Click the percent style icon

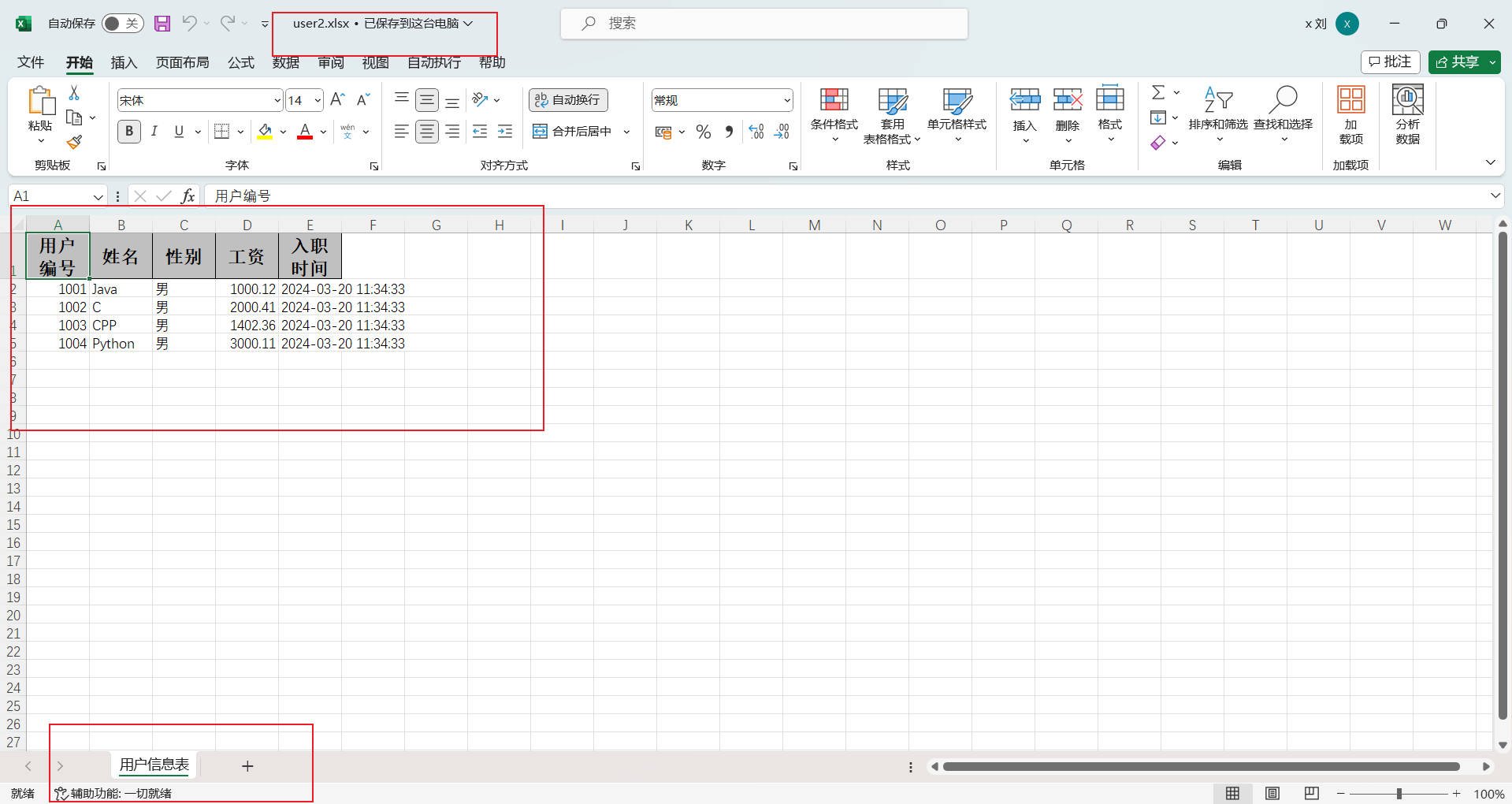(x=704, y=132)
